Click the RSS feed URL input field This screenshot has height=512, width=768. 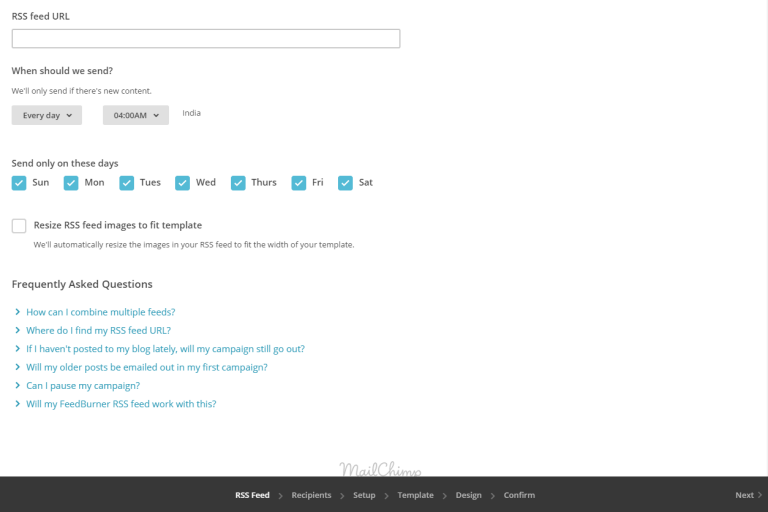point(205,39)
